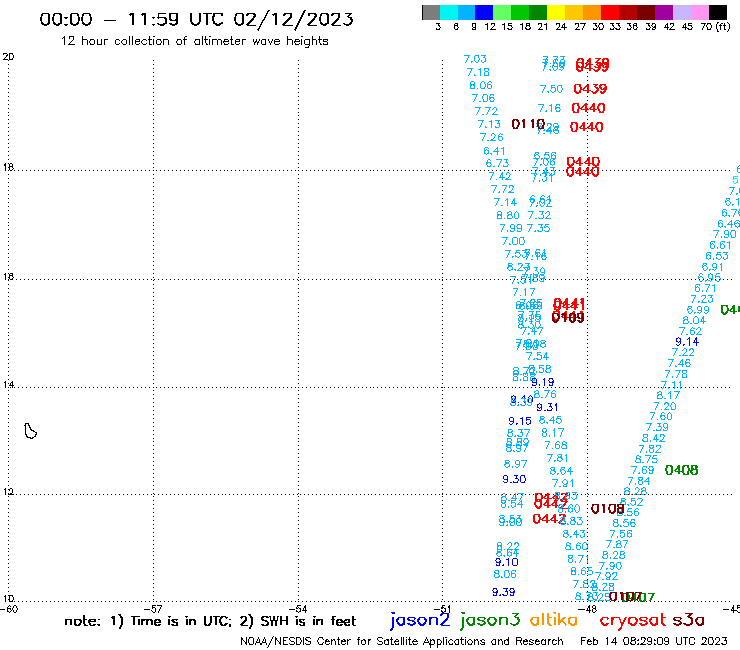This screenshot has height=650, width=740.
Task: Click the NOAA/NESDIS Center credit line
Action: [x=402, y=641]
